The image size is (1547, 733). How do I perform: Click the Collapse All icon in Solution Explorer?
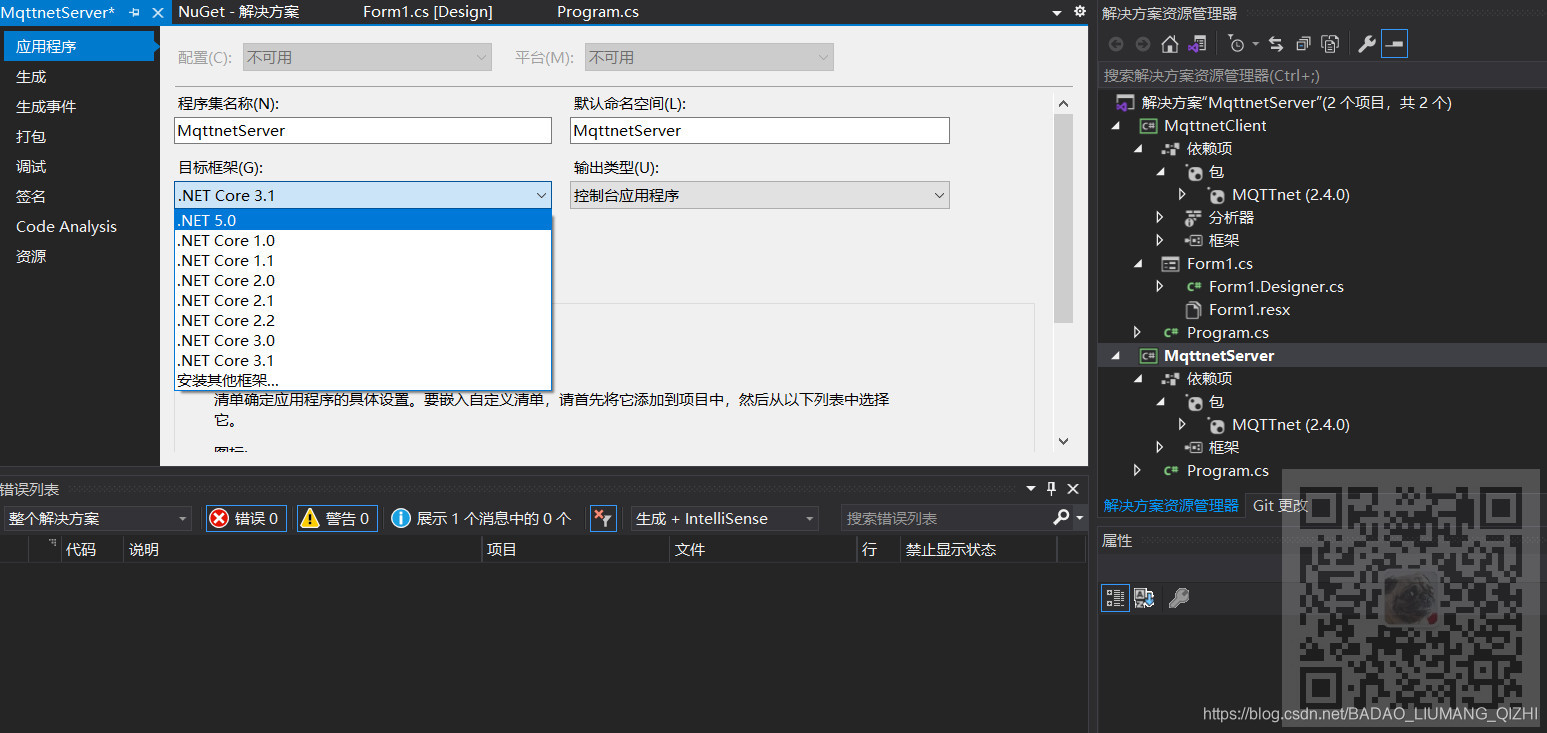pos(1305,43)
